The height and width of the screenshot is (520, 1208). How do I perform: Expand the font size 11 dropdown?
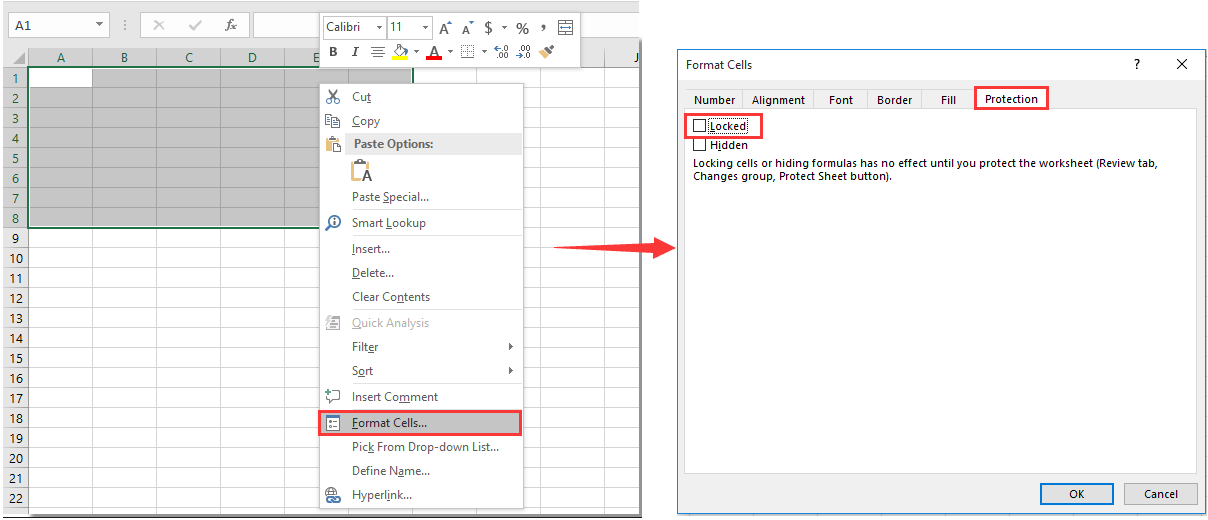(x=425, y=28)
